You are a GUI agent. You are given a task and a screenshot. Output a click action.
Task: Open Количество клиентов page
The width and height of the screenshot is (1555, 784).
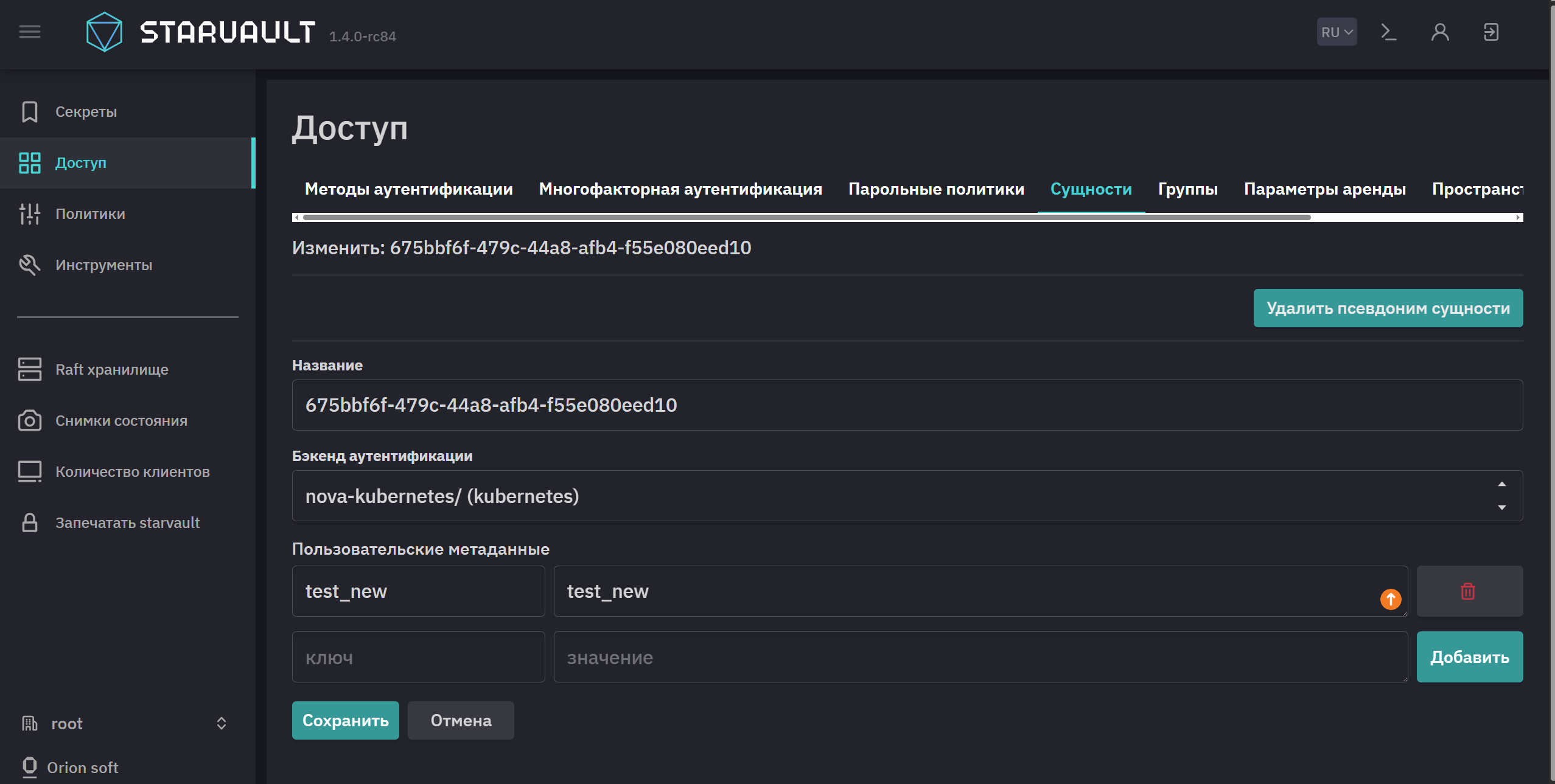point(128,471)
